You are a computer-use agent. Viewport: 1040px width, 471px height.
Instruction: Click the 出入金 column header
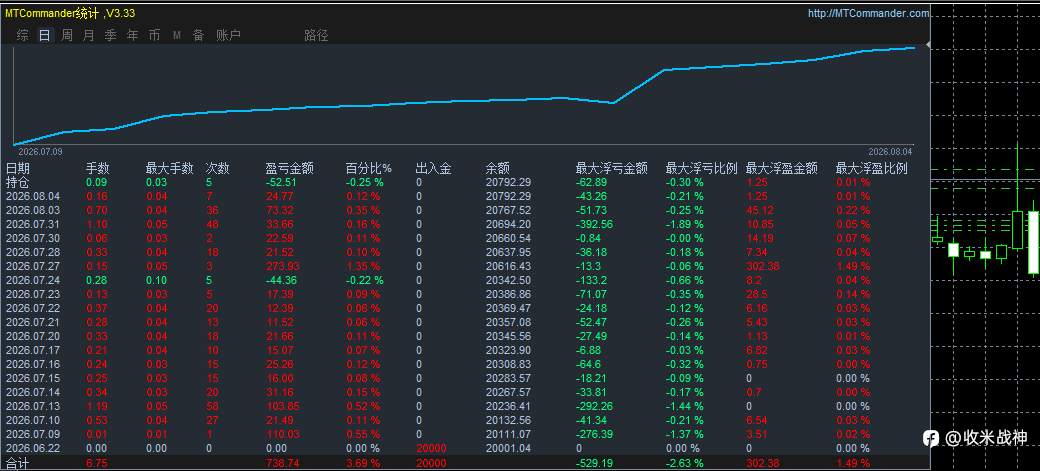pos(434,169)
